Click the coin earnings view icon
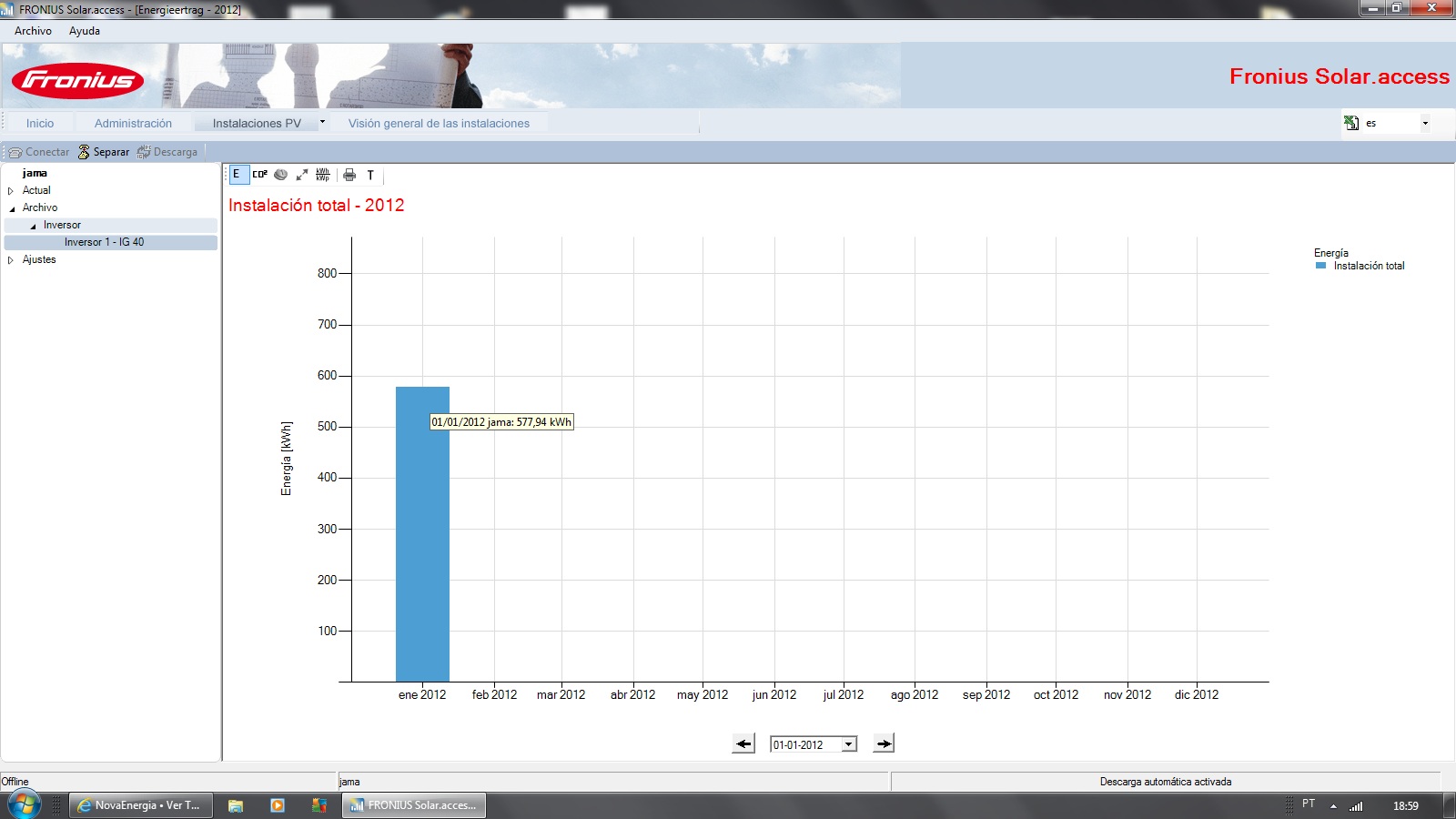Image resolution: width=1456 pixels, height=819 pixels. click(x=281, y=175)
